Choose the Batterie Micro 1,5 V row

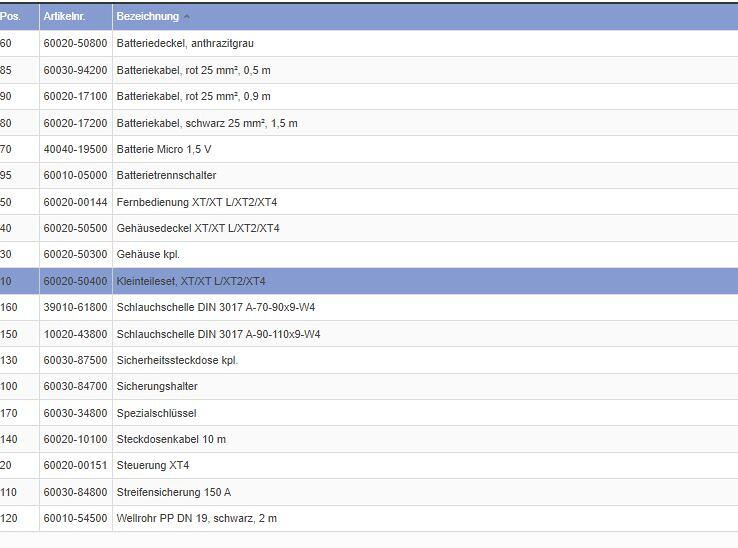point(163,149)
